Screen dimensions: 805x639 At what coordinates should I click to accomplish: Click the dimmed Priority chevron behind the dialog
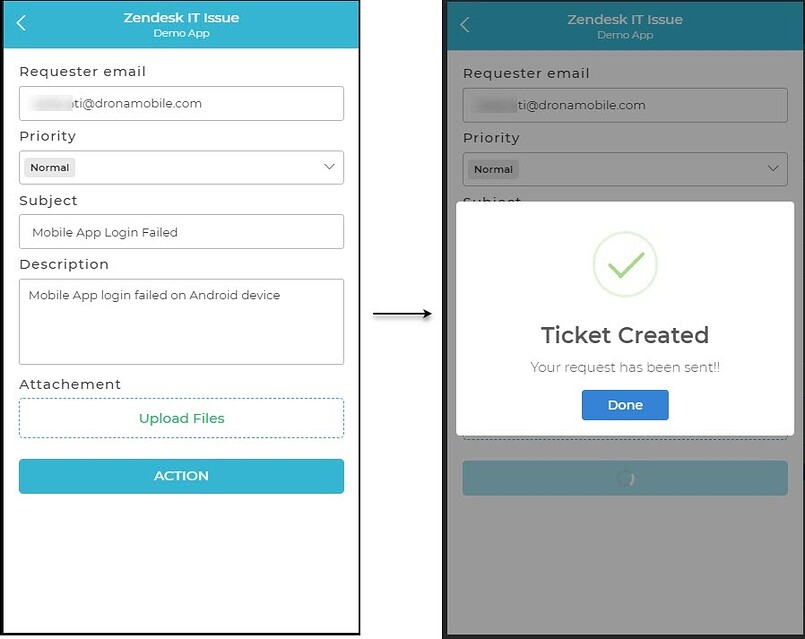pyautogui.click(x=773, y=168)
